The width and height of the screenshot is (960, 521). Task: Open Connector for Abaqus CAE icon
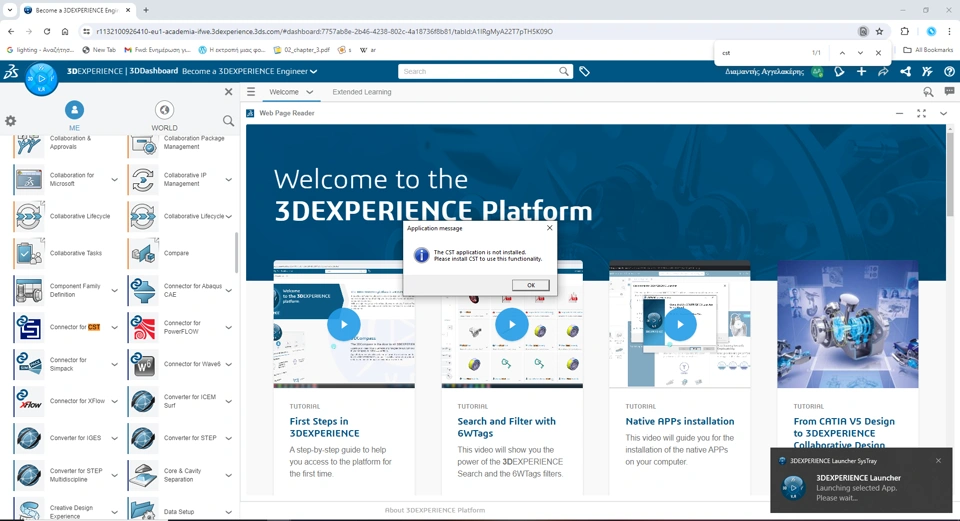coord(143,290)
